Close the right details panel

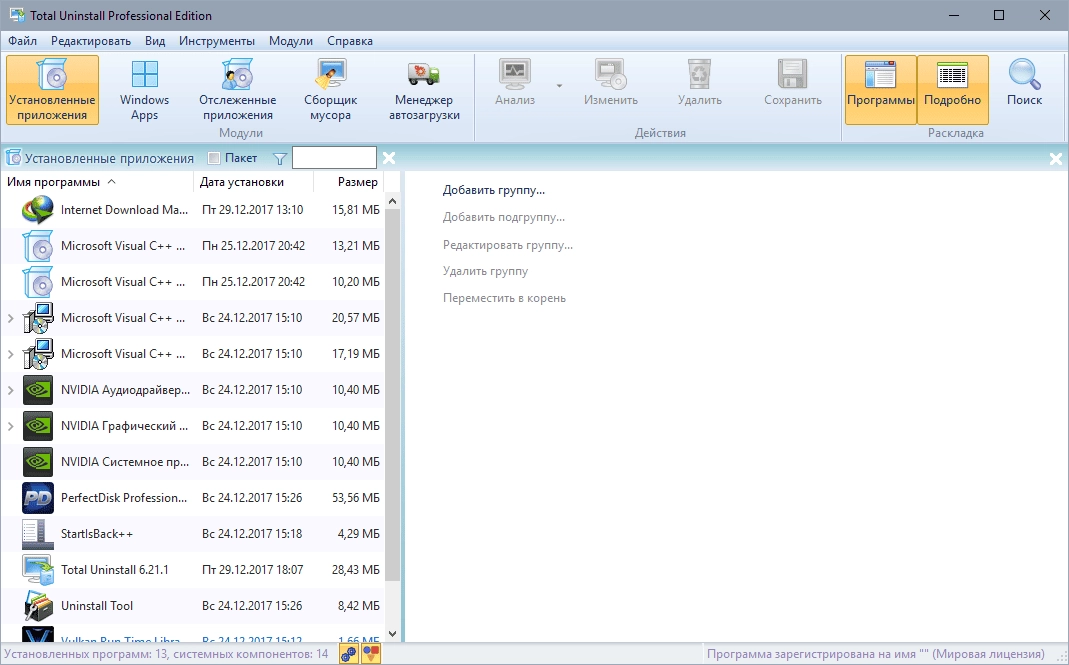click(x=1055, y=159)
